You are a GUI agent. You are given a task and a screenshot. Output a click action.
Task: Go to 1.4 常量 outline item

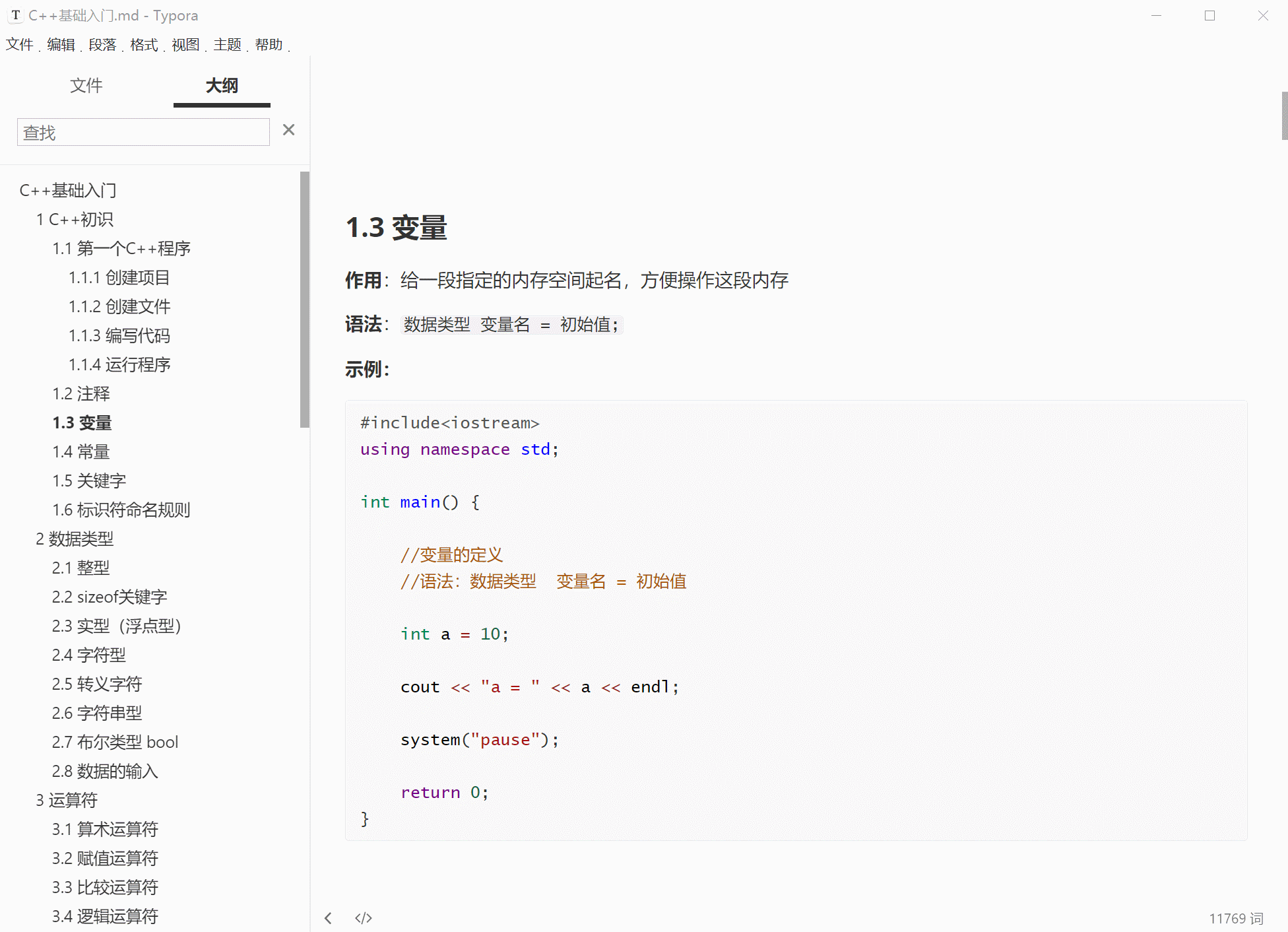(81, 451)
